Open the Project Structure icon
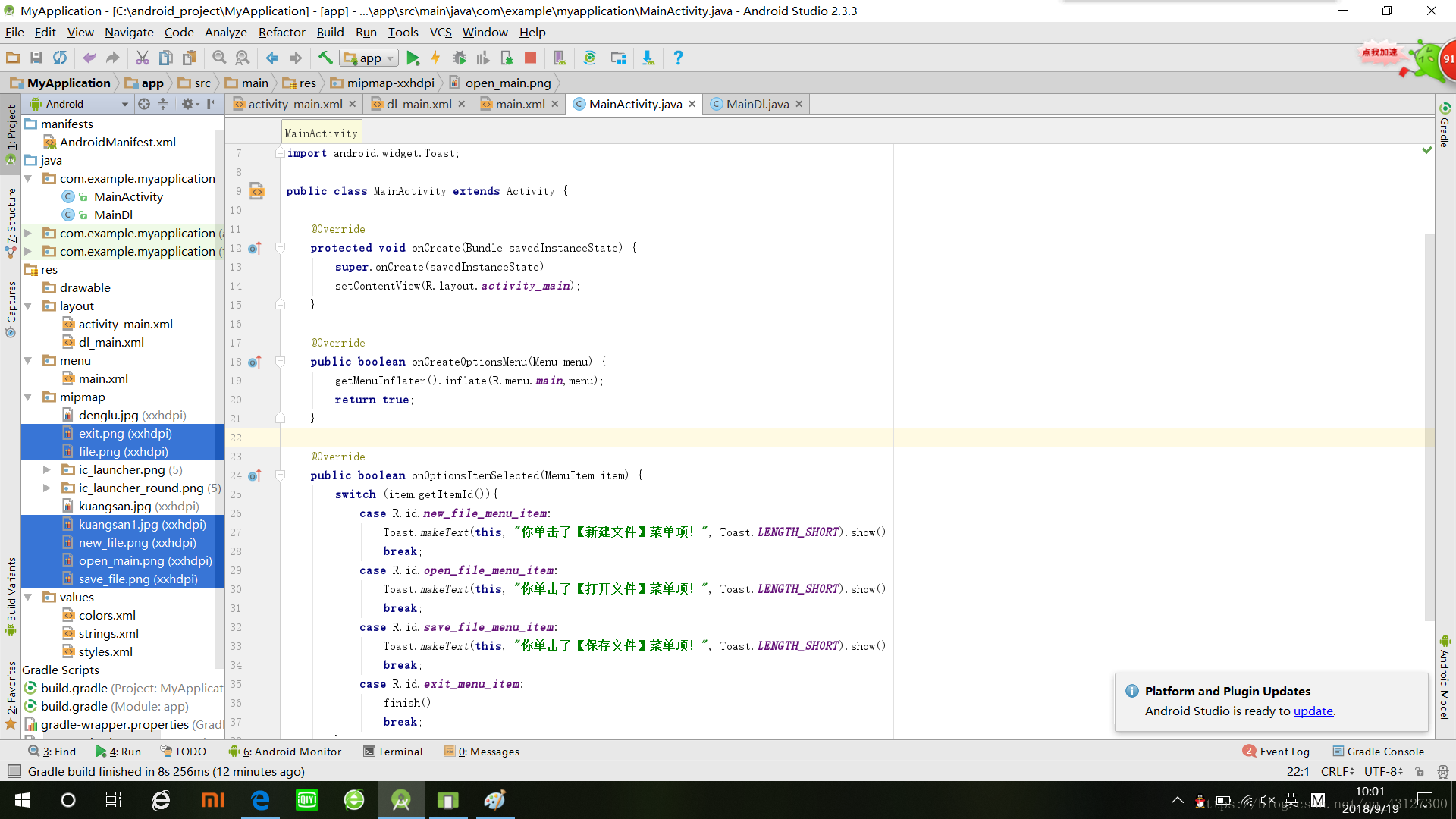The image size is (1456, 819). point(619,58)
